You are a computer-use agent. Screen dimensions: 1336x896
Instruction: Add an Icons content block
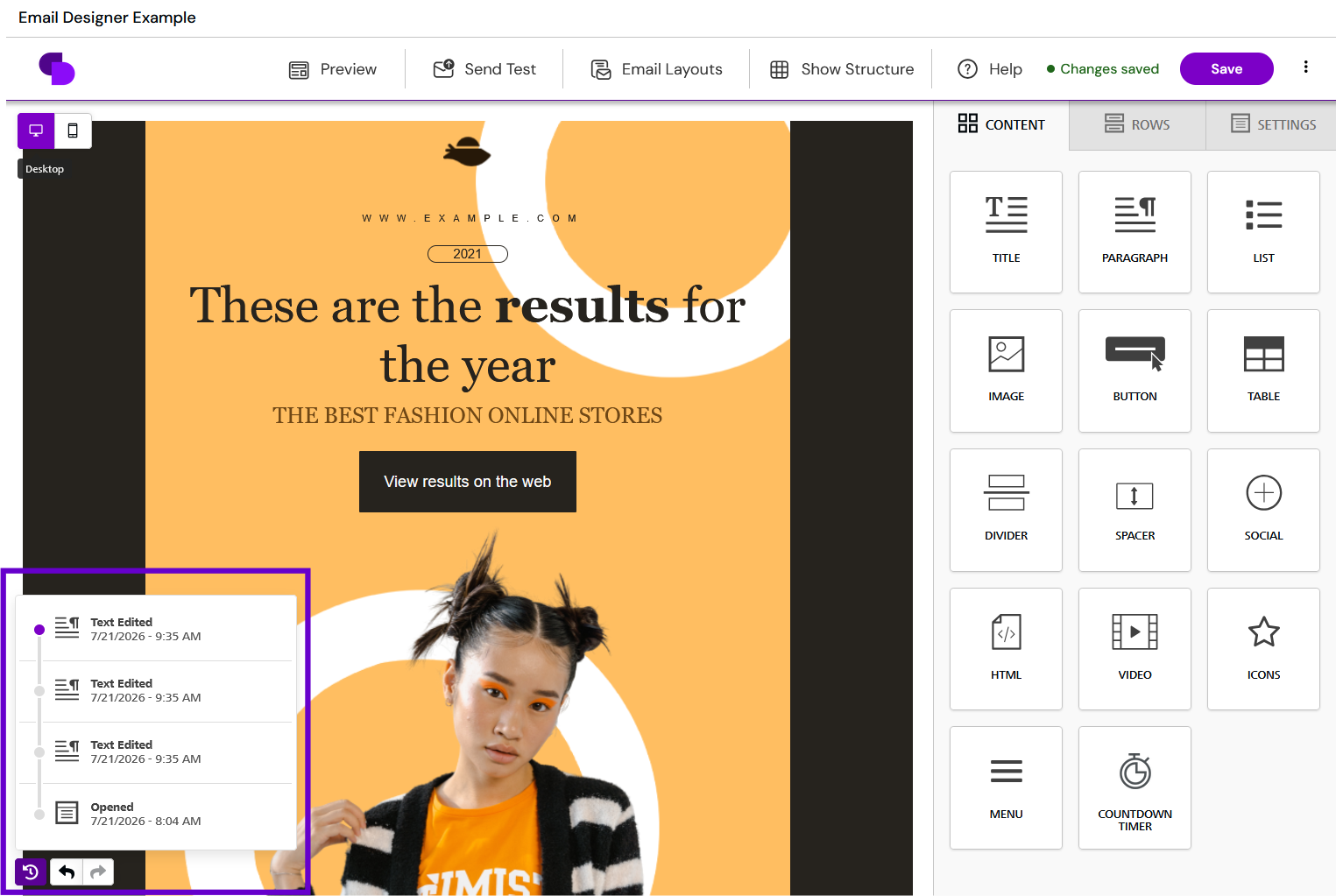point(1263,649)
